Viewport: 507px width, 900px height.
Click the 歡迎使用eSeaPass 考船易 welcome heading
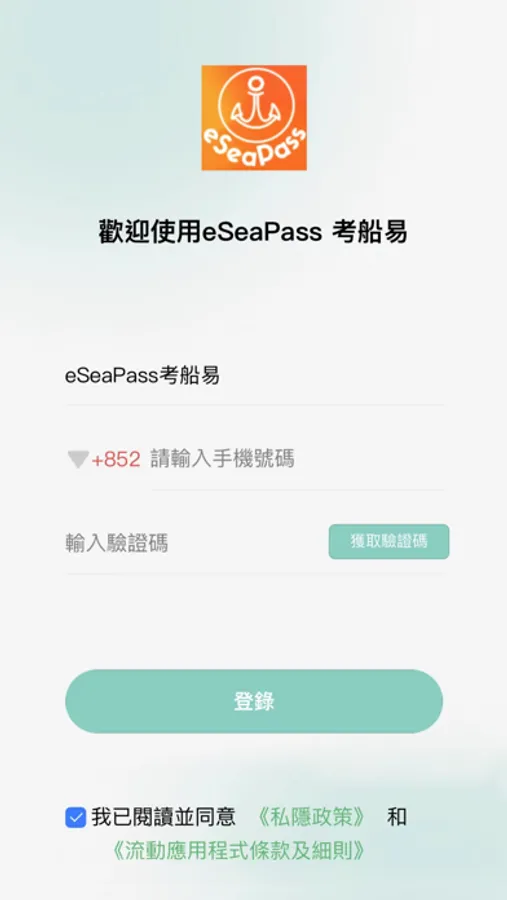click(x=253, y=233)
